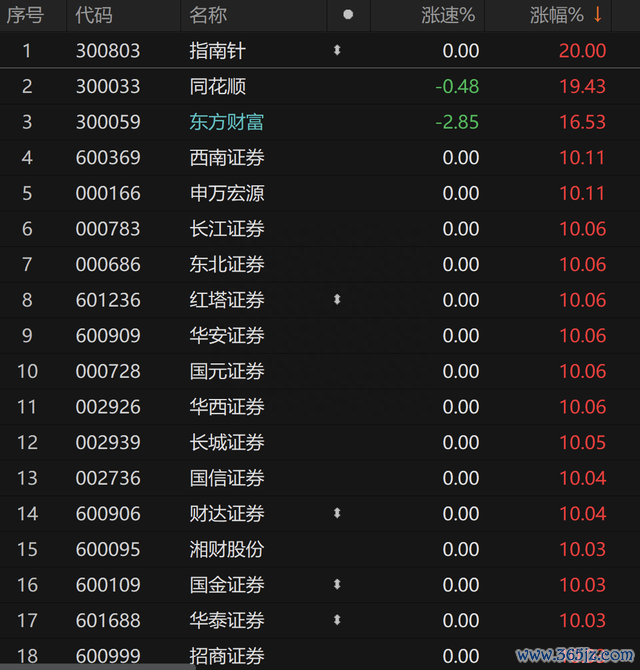Click stock code 600909
The image size is (640, 670).
pos(108,335)
